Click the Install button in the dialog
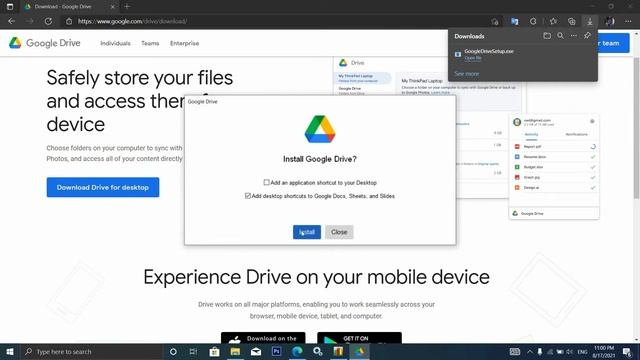Image resolution: width=640 pixels, height=360 pixels. pyautogui.click(x=307, y=232)
